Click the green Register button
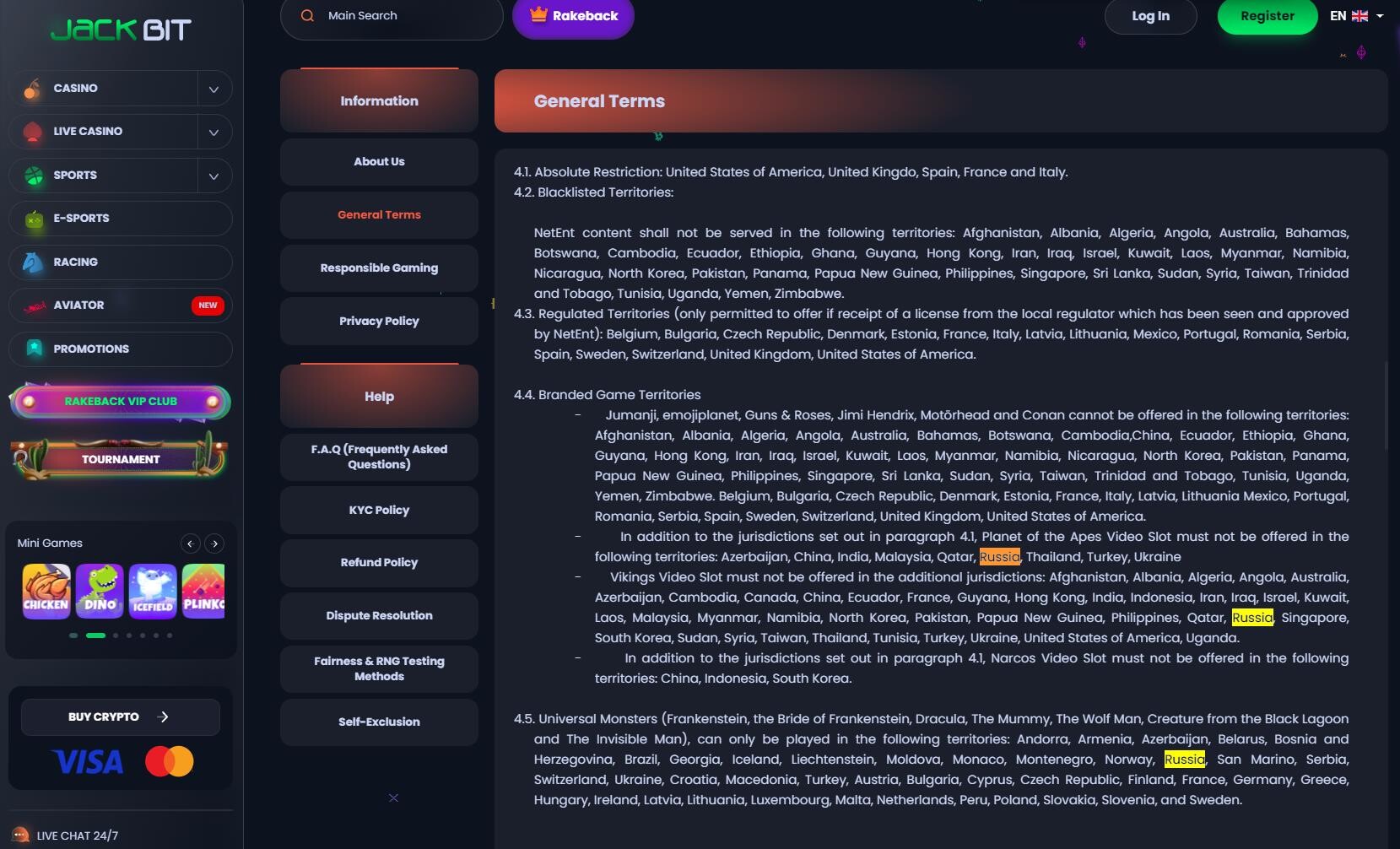 click(1267, 16)
